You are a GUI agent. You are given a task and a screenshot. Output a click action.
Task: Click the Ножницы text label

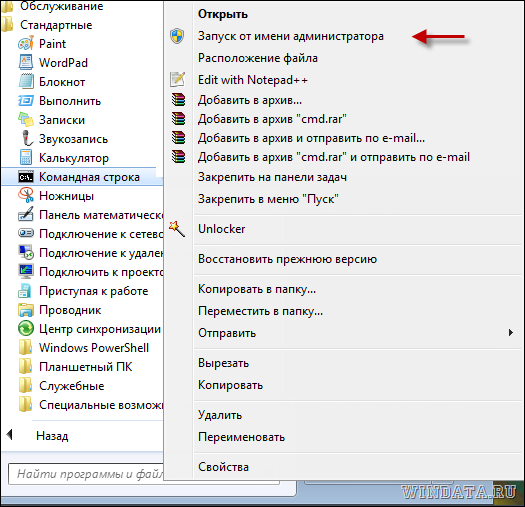point(66,196)
